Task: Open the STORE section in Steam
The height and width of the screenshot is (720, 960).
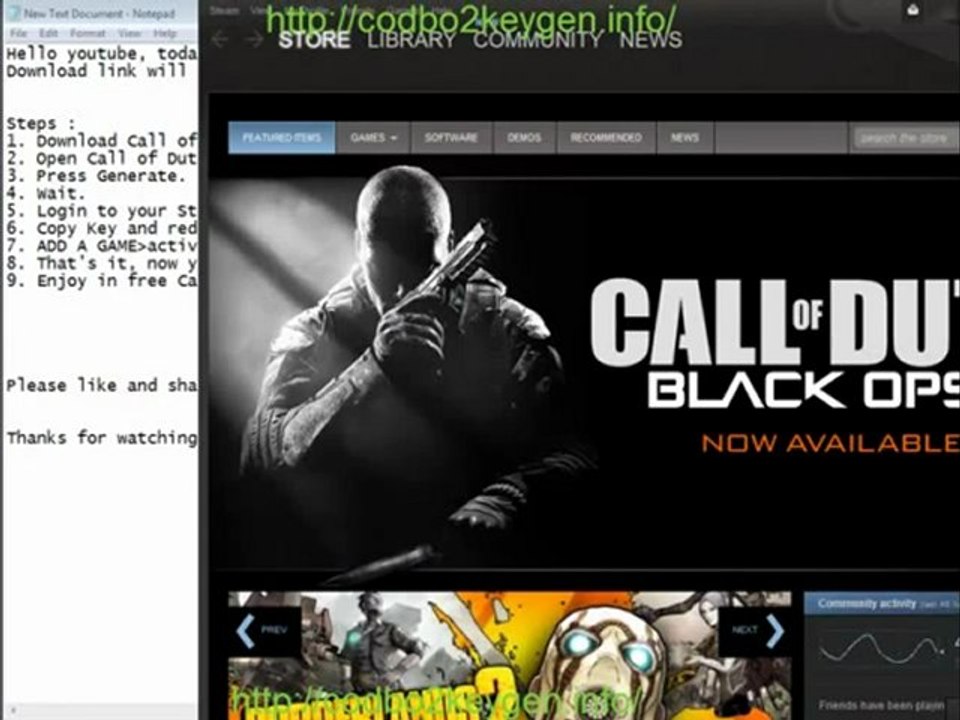Action: tap(314, 40)
